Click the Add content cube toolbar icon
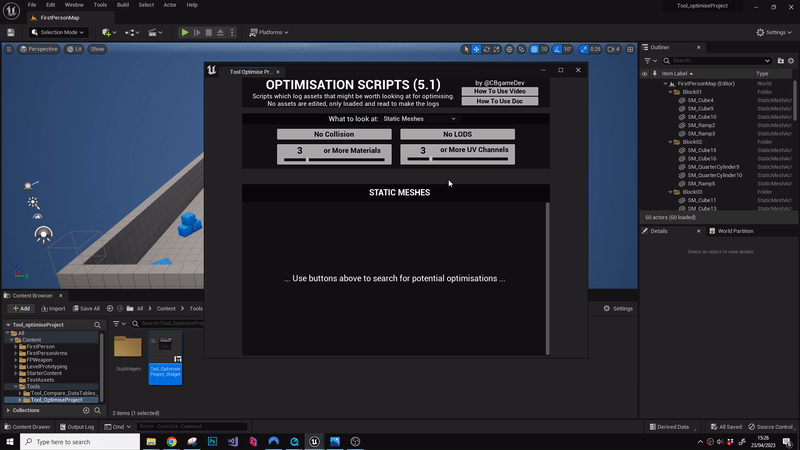Image resolution: width=800 pixels, height=450 pixels. (x=108, y=32)
